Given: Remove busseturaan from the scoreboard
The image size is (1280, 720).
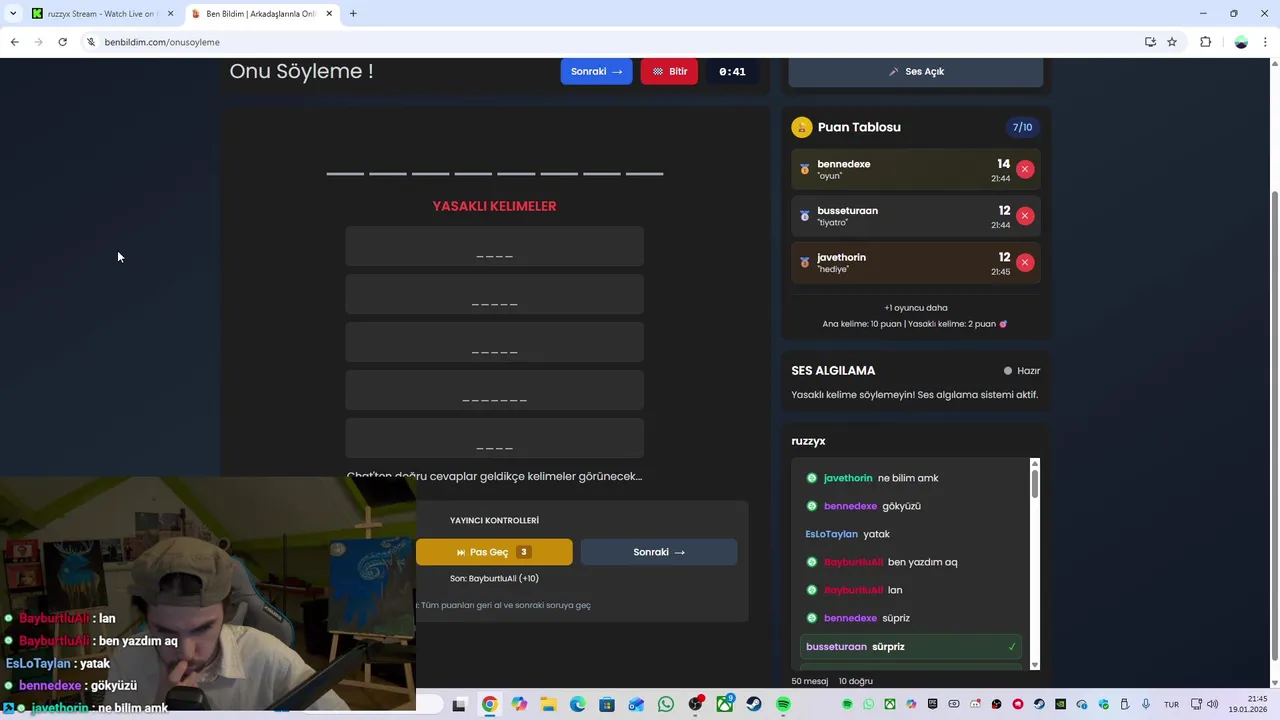Looking at the screenshot, I should [1024, 216].
